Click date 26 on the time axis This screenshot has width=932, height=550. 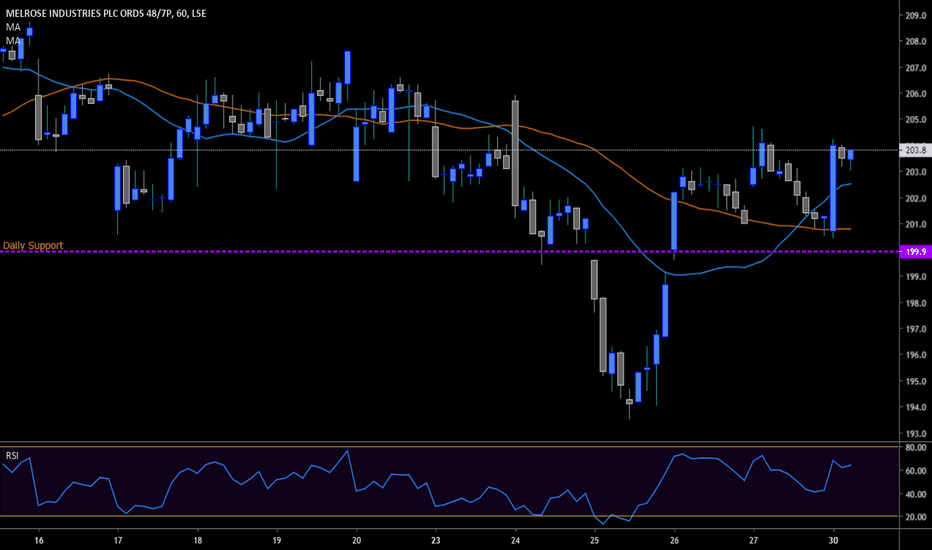click(674, 540)
